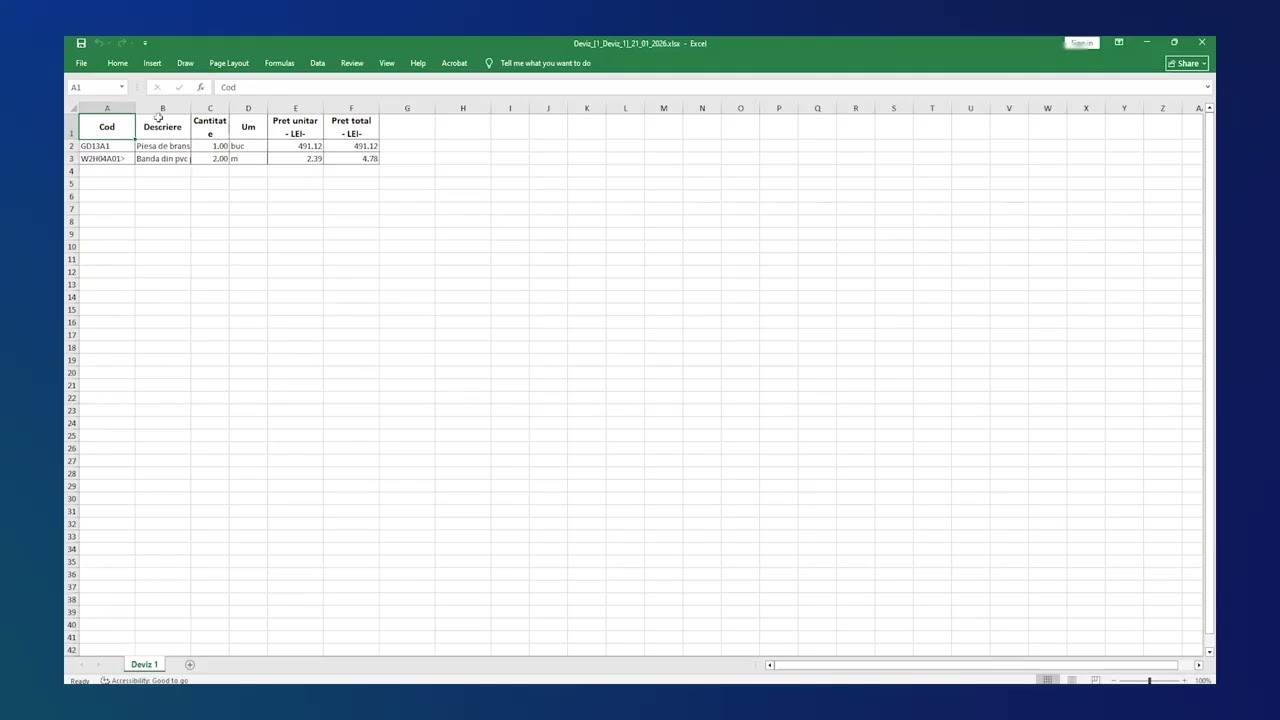Click the Cancel (X) formula bar icon
Screen dimensions: 1280x720
tap(157, 87)
